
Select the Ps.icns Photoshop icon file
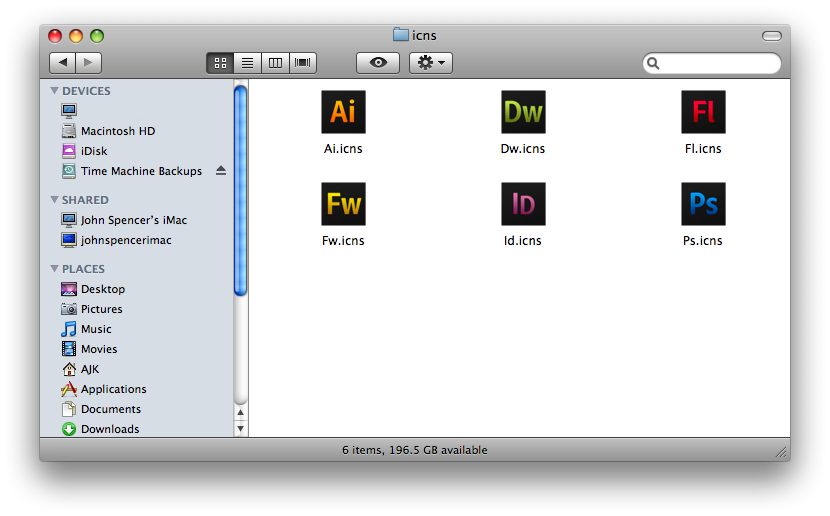[703, 204]
